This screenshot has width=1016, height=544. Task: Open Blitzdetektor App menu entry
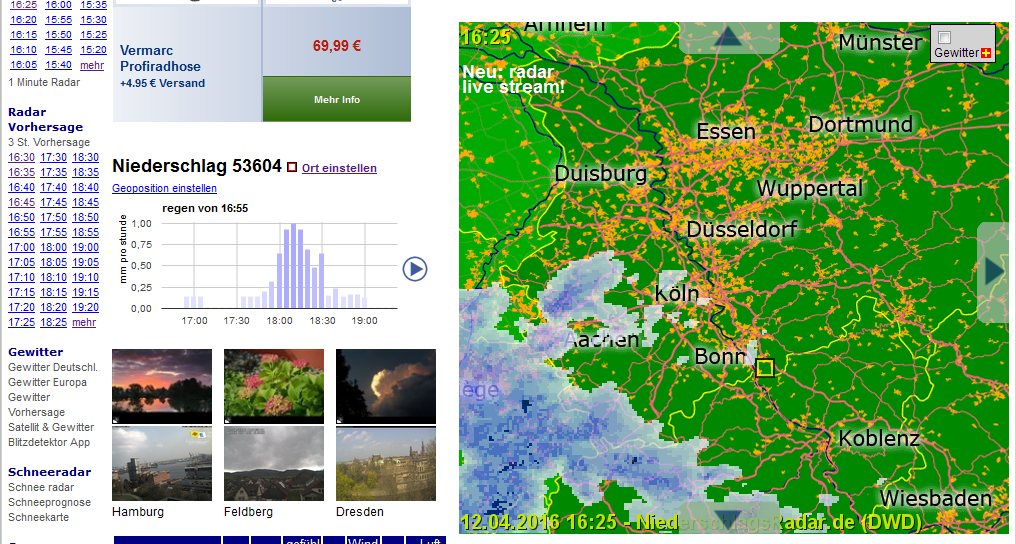pos(49,442)
